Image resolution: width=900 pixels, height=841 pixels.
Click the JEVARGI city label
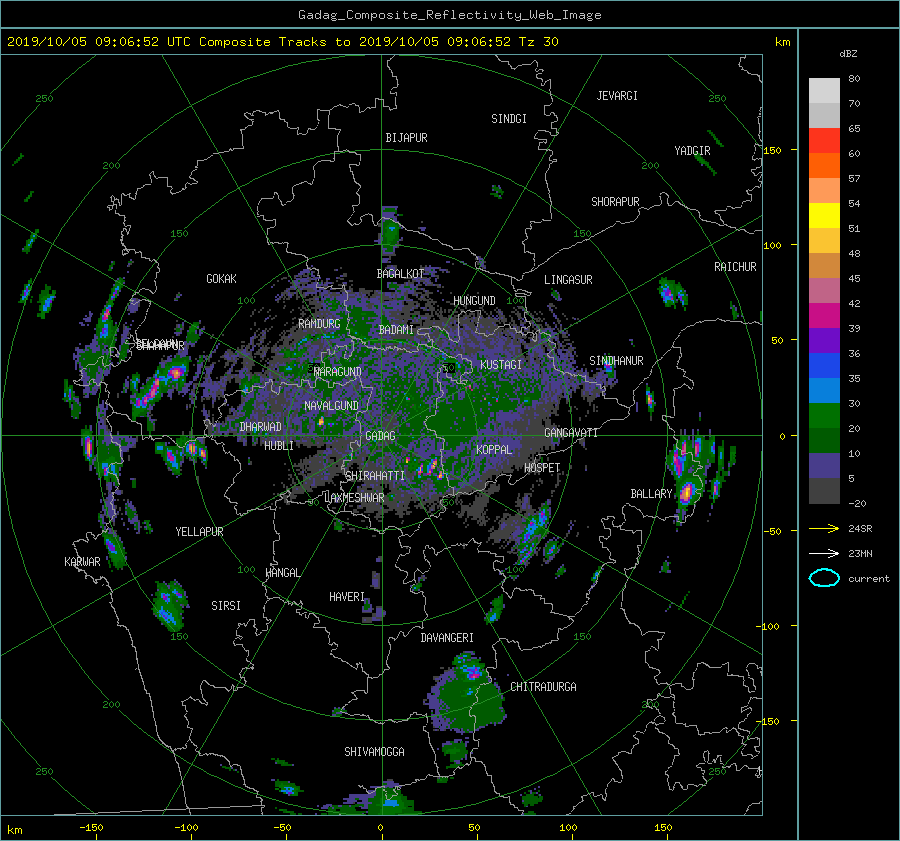click(x=617, y=96)
